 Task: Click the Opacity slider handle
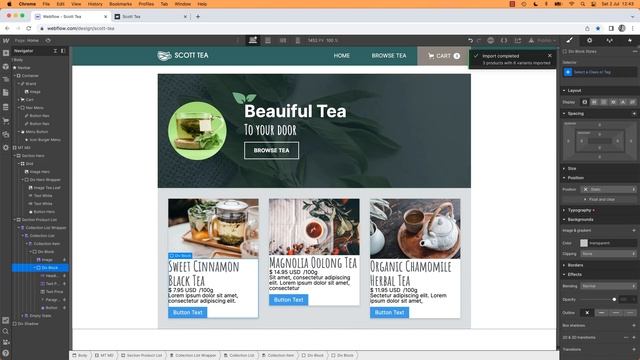[x=614, y=300]
